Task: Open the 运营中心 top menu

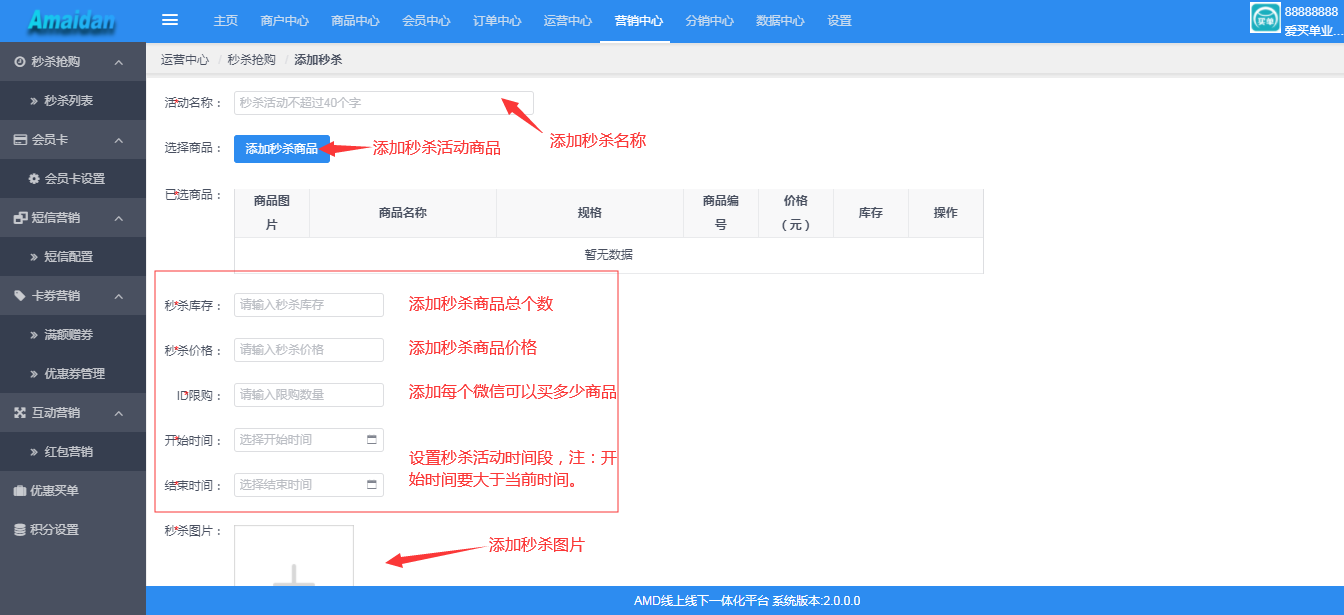Action: [x=568, y=21]
